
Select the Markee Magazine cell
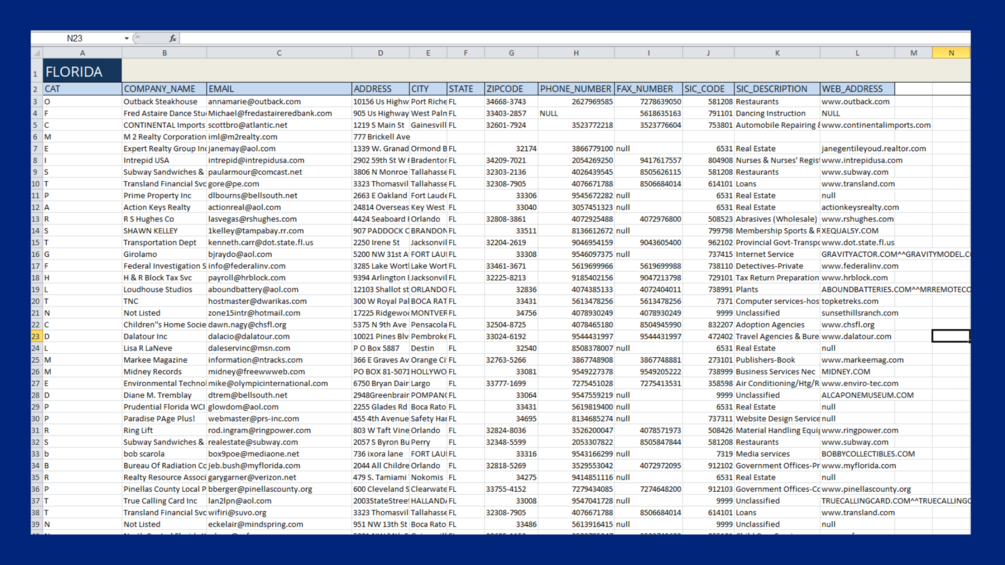click(x=164, y=360)
